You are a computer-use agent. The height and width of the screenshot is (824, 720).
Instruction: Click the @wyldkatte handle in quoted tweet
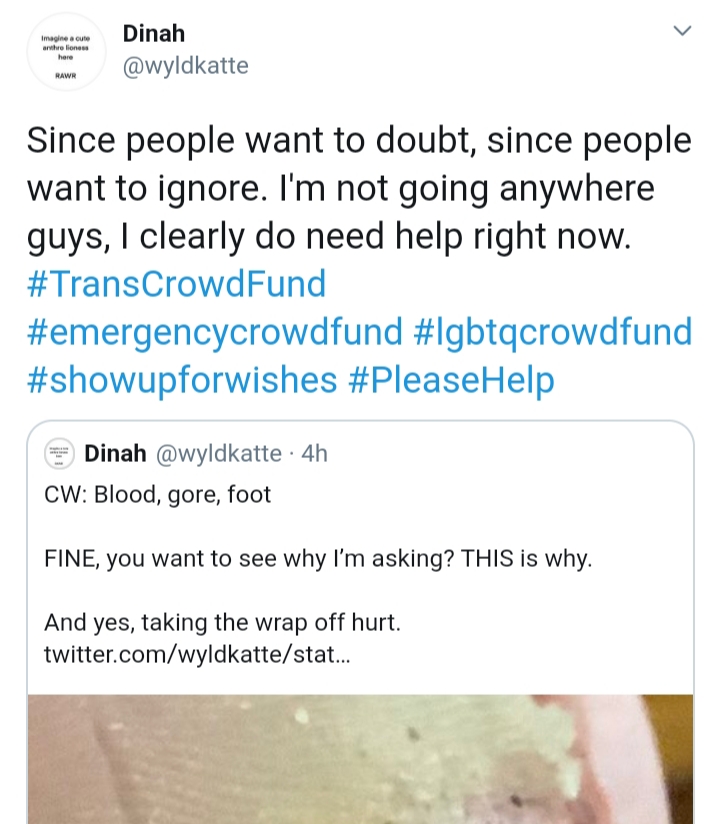coord(219,453)
